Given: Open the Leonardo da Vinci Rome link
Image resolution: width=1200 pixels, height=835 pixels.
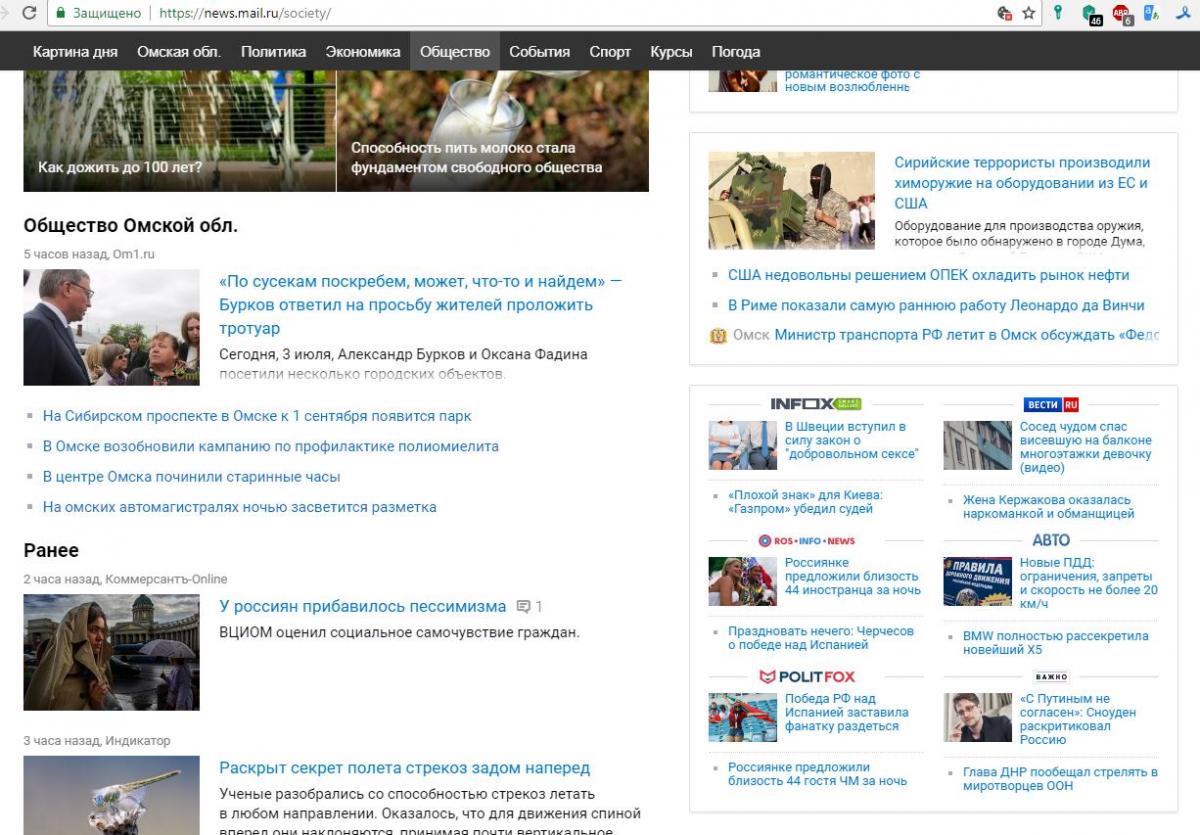Looking at the screenshot, I should pos(936,305).
